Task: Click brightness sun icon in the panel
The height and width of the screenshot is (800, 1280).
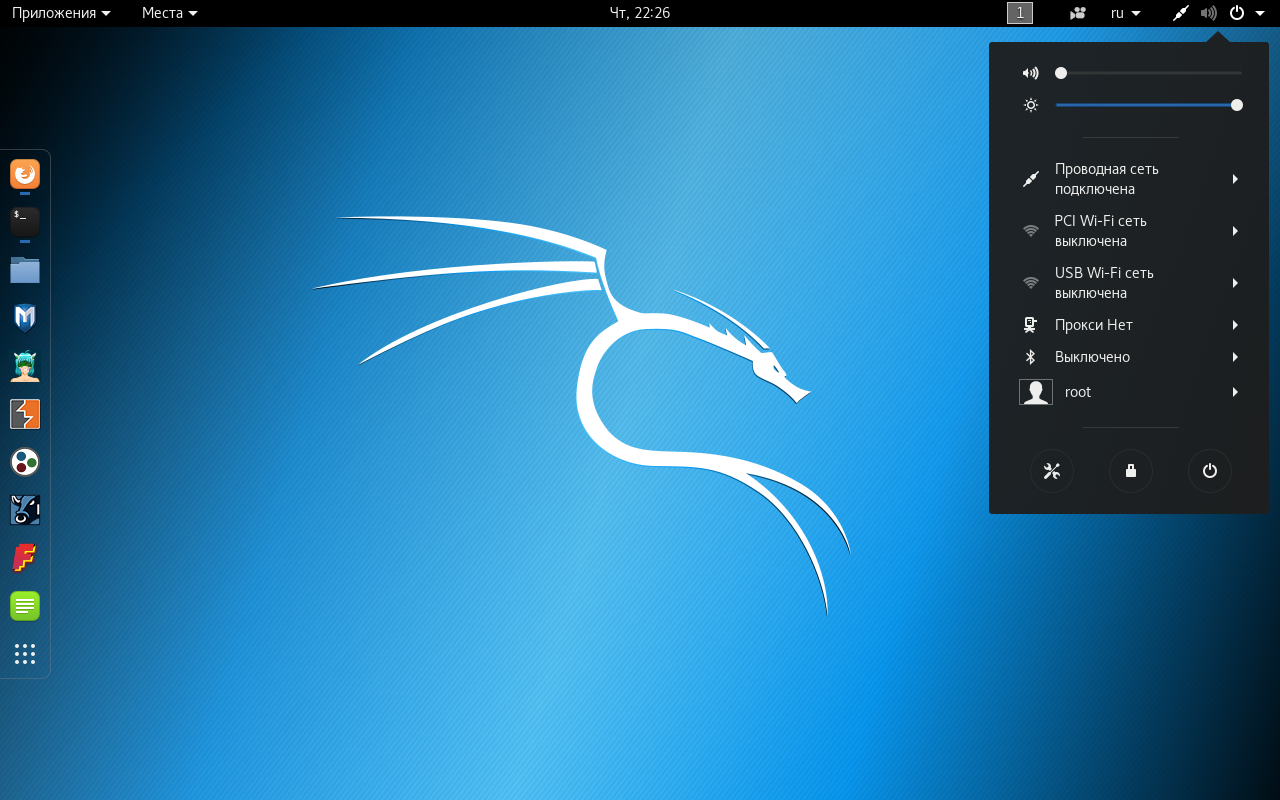Action: click(1031, 105)
